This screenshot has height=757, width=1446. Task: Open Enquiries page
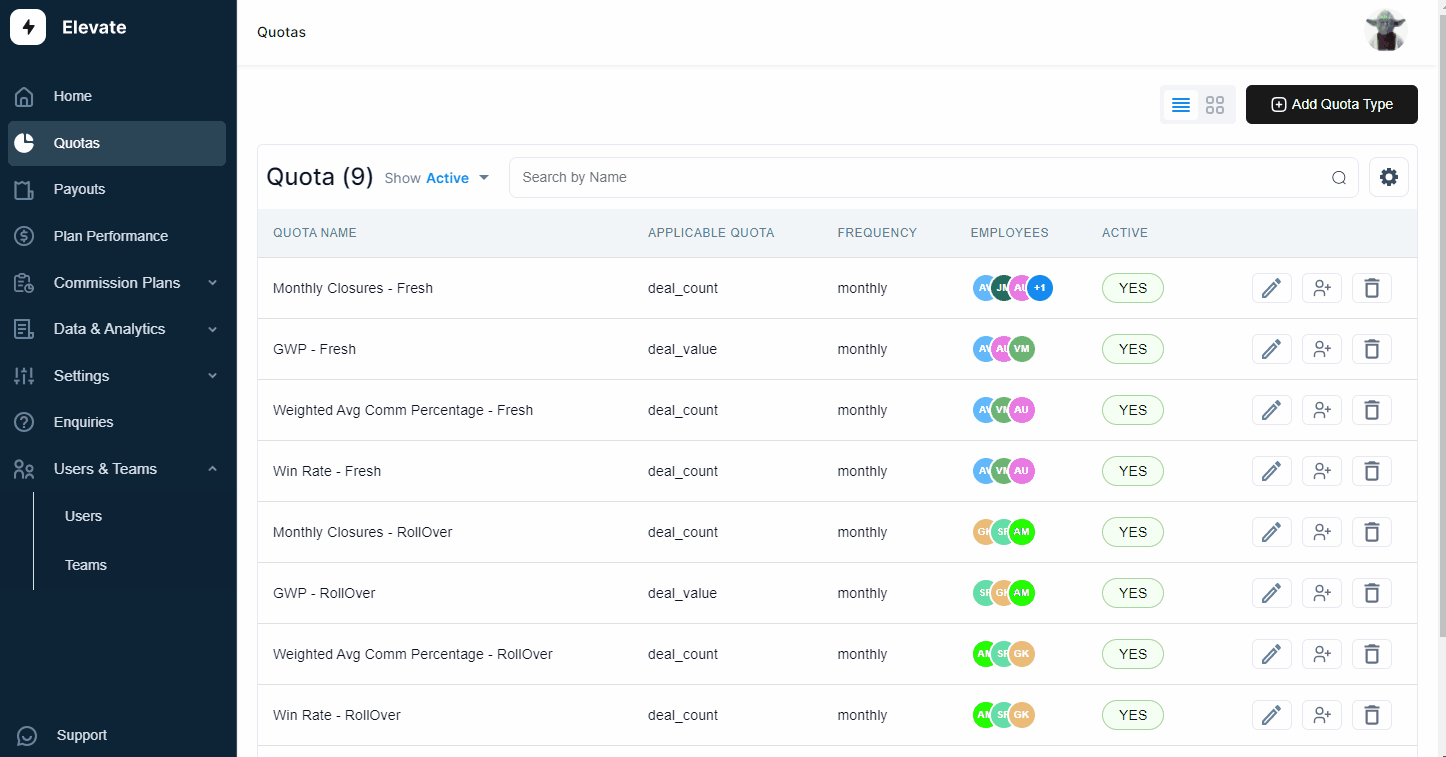(117, 422)
